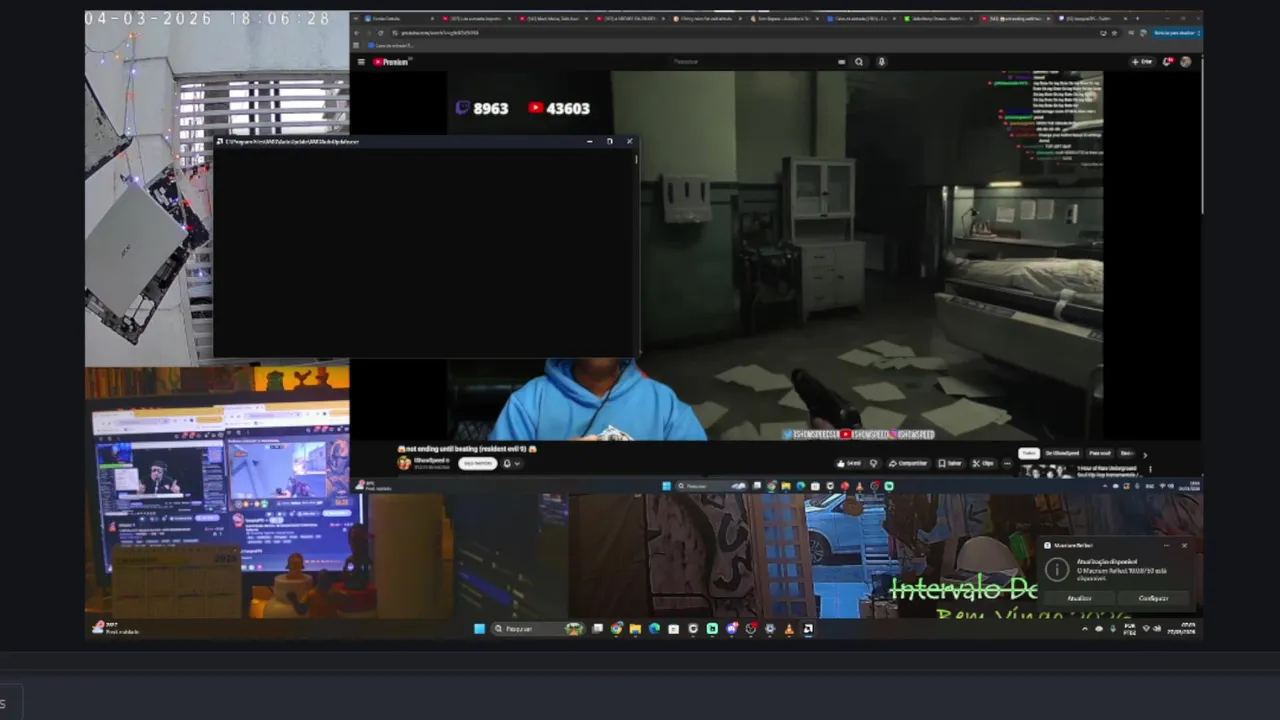Open IShowSpeed channel avatar
1280x720 pixels.
[404, 463]
